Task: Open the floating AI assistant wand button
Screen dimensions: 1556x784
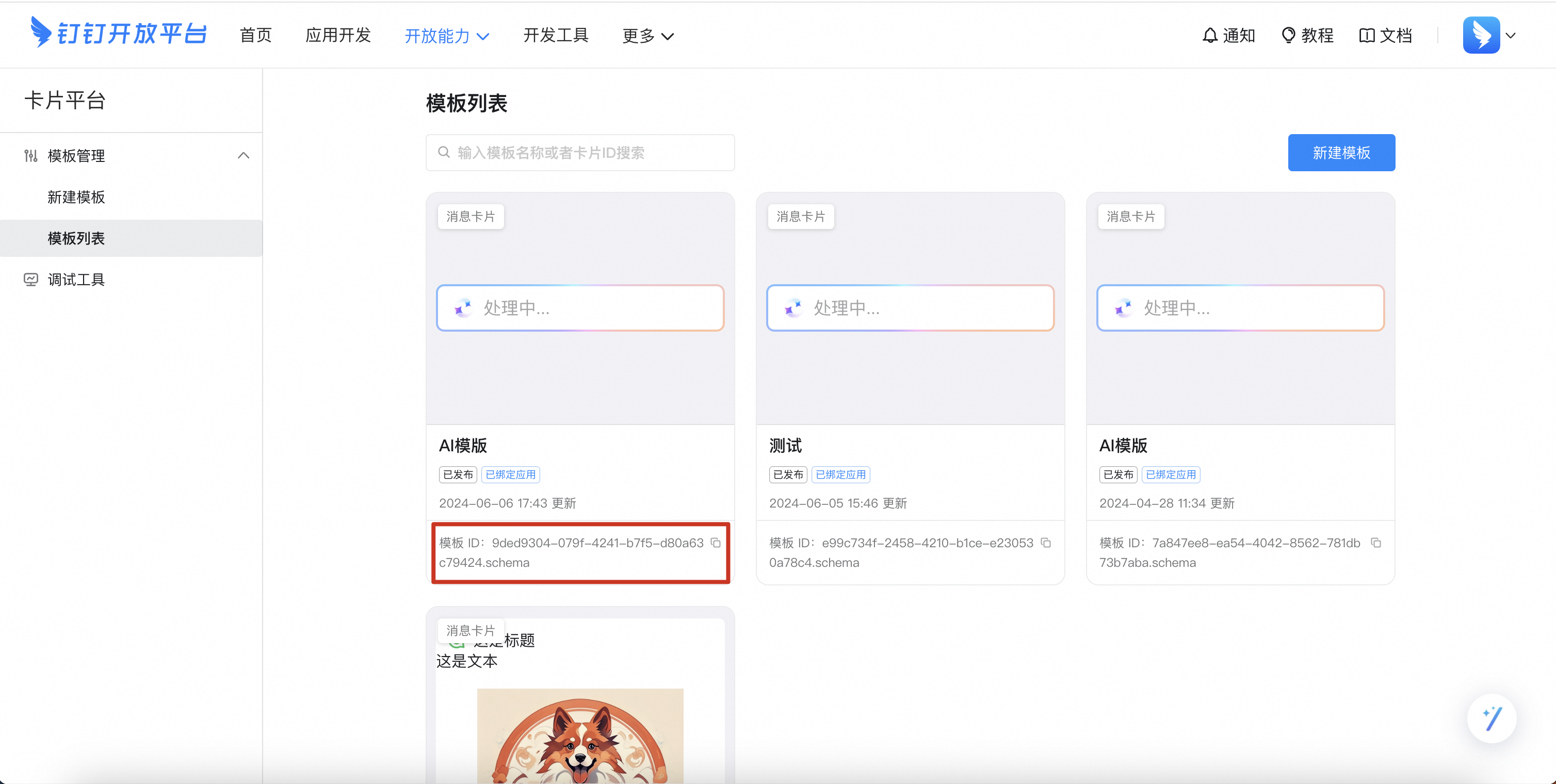Action: tap(1492, 718)
